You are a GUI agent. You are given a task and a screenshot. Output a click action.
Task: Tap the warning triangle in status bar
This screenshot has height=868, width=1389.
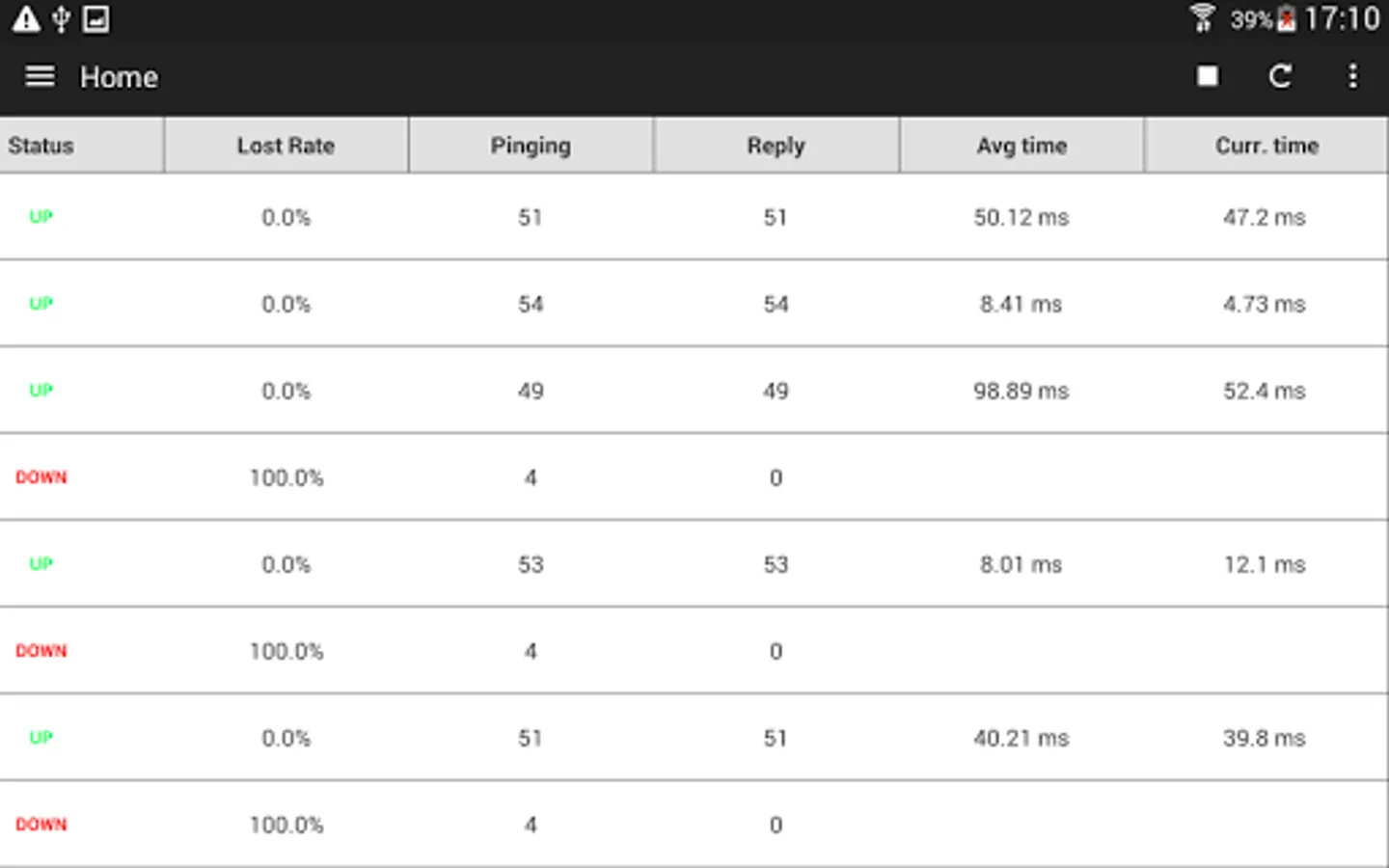point(26,18)
